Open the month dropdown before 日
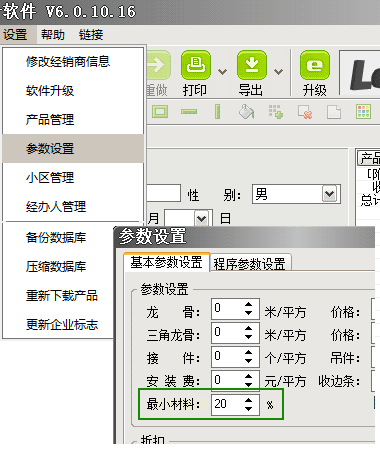This screenshot has height=451, width=380. (x=201, y=219)
